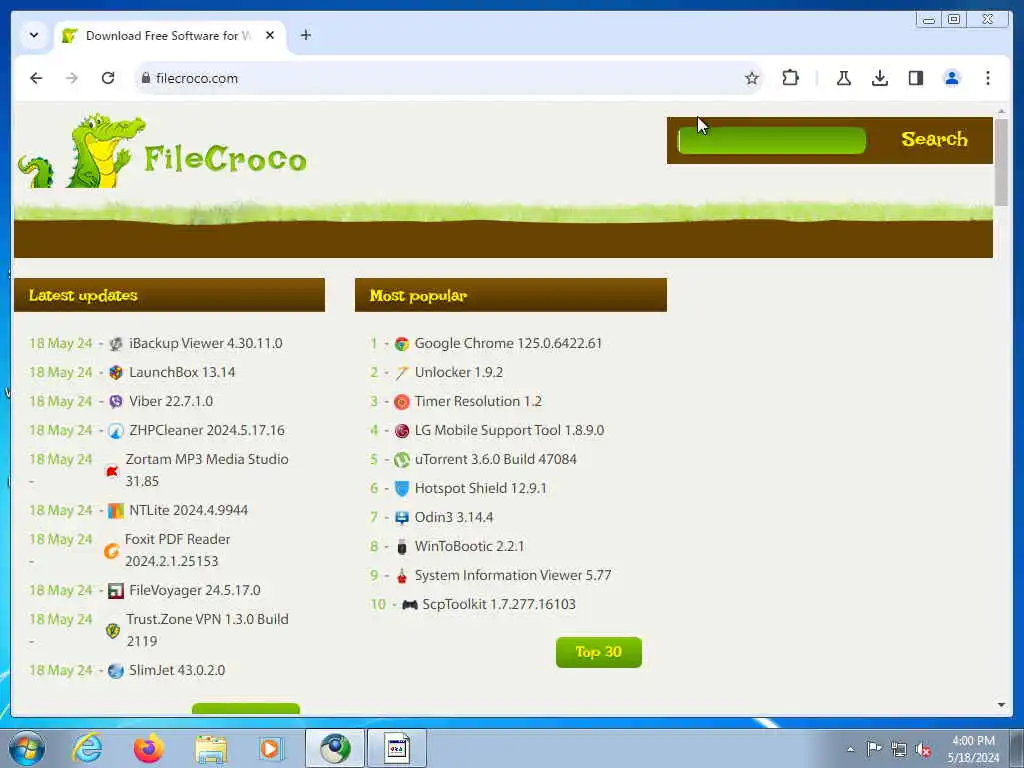Click the Viber purple icon
The width and height of the screenshot is (1024, 768).
[x=116, y=402]
